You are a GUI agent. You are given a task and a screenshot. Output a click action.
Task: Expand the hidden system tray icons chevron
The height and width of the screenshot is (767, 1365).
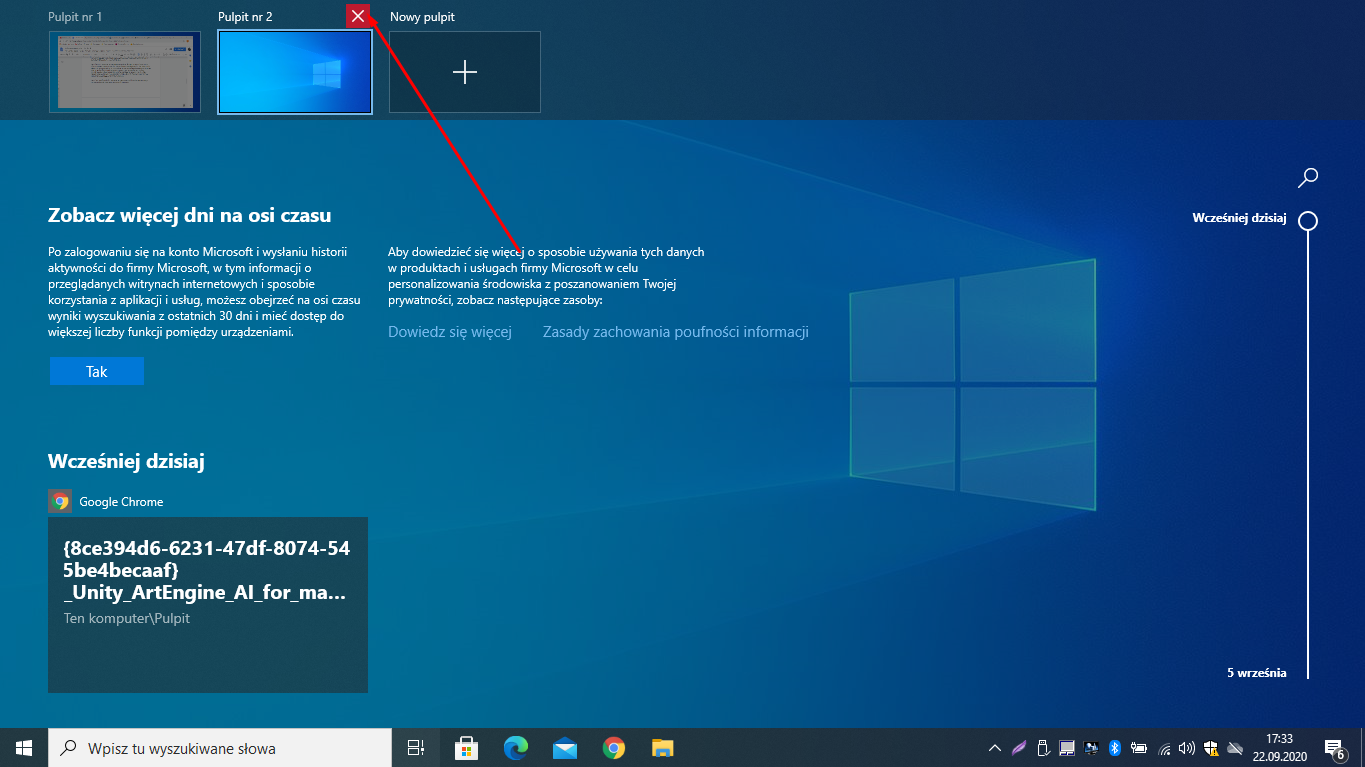click(x=994, y=747)
